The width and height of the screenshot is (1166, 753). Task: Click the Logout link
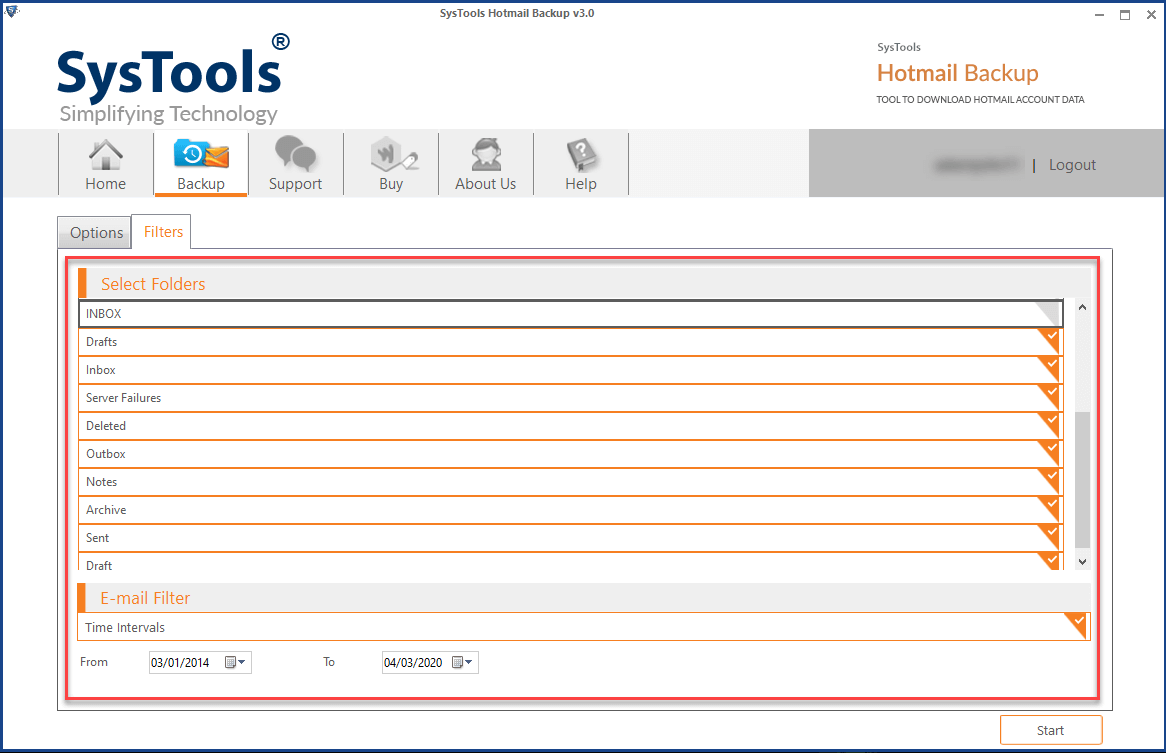[x=1072, y=165]
